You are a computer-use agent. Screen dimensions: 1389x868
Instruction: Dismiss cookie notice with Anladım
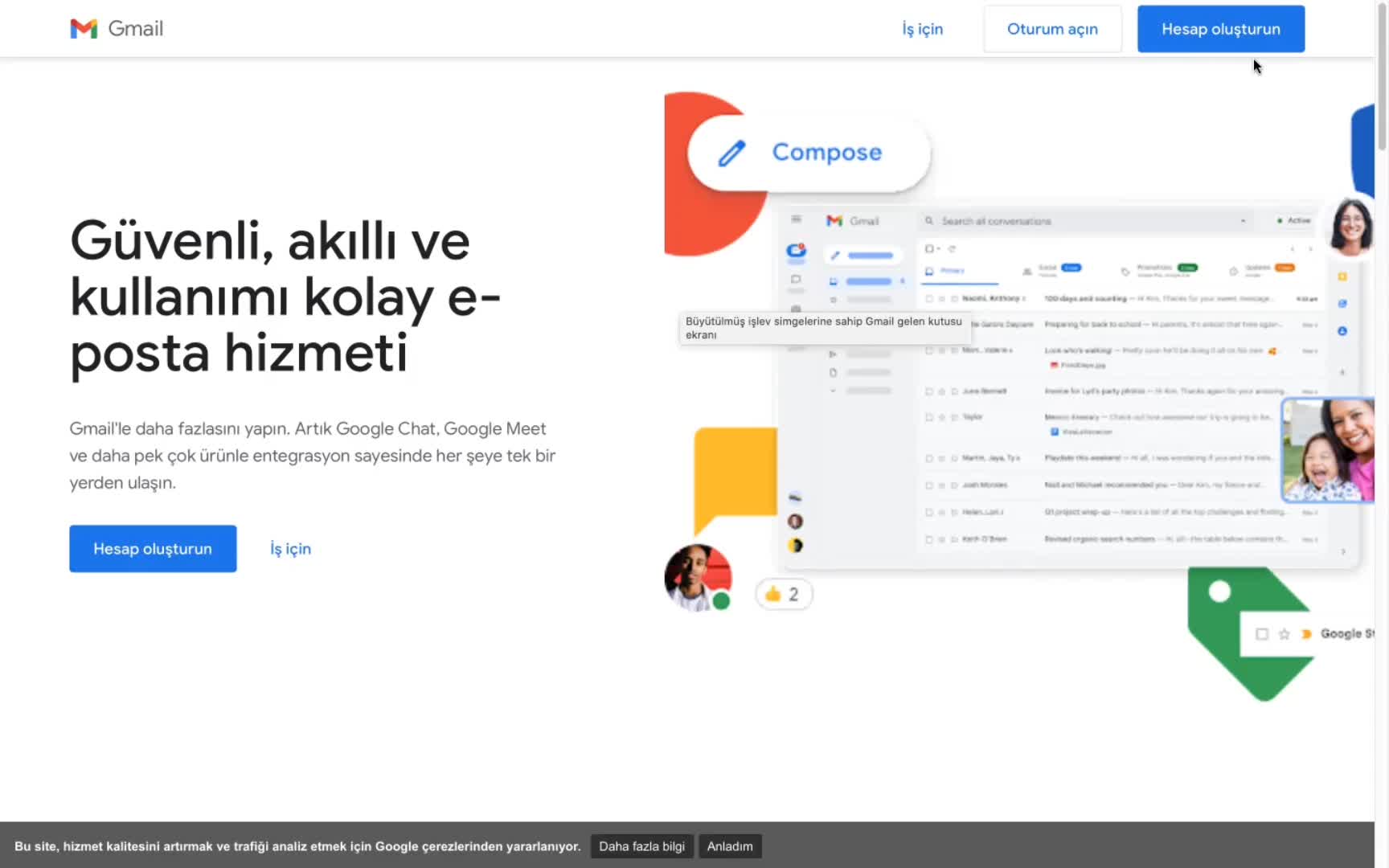point(730,846)
